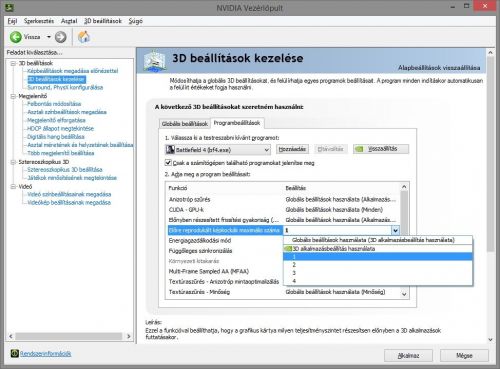The height and width of the screenshot is (369, 500).
Task: Click the Rendszerinformációk icon at bottom left
Action: [14, 353]
